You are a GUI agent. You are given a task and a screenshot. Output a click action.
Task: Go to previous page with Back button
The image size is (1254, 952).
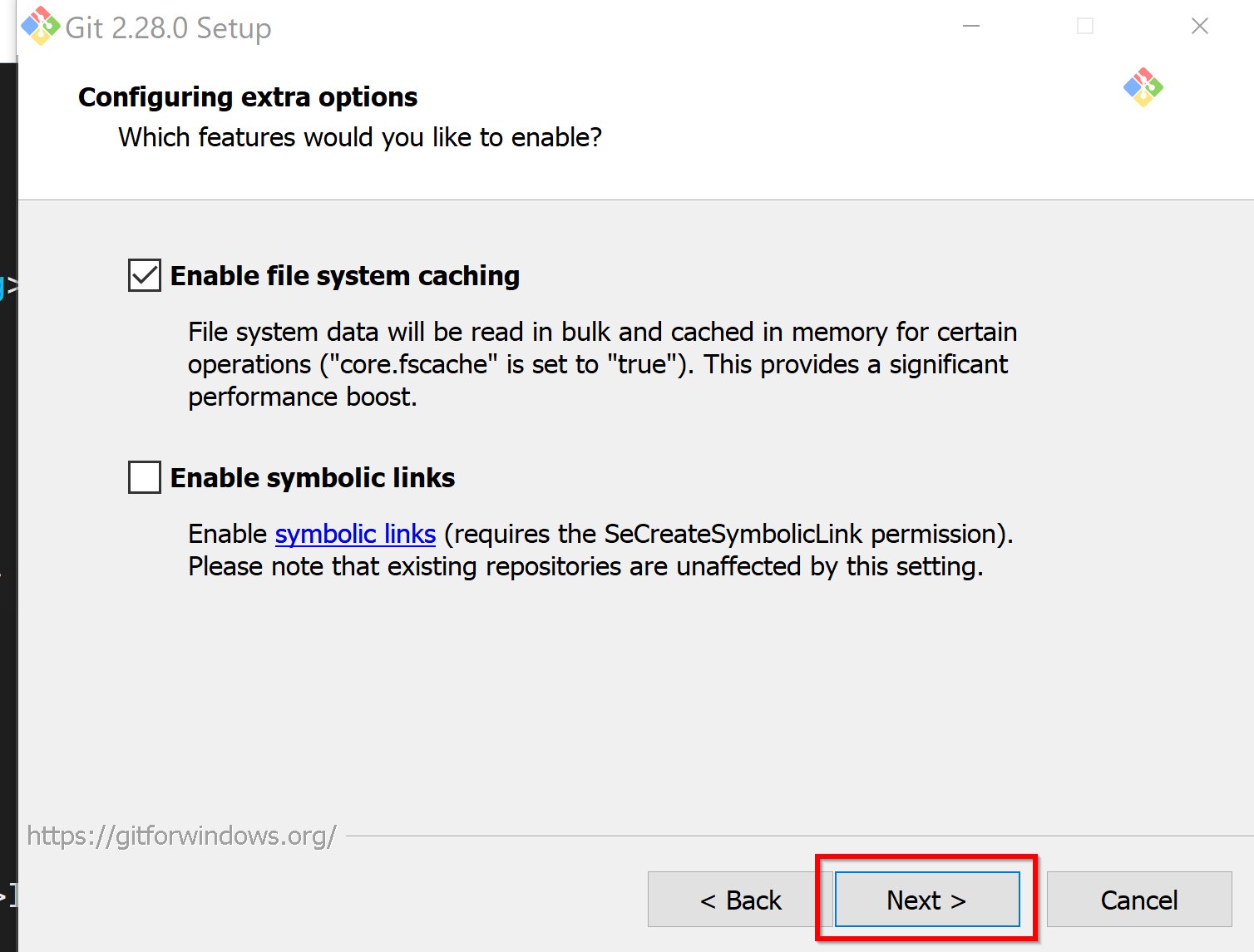click(x=740, y=900)
